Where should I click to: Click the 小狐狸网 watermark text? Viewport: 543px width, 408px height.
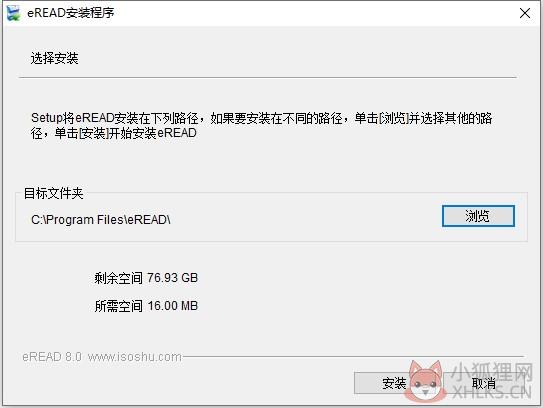pyautogui.click(x=492, y=372)
